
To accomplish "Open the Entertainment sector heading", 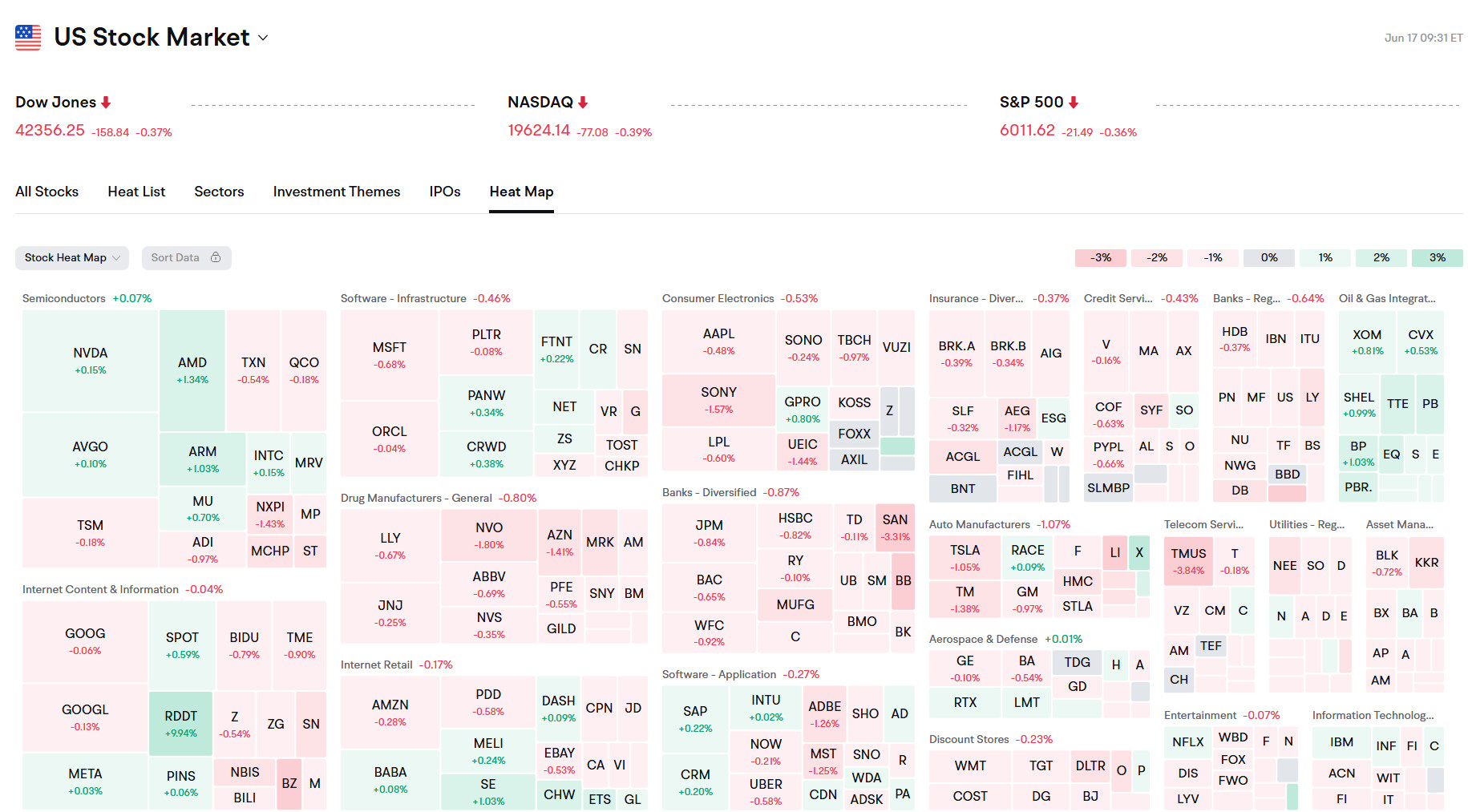I will [1200, 715].
